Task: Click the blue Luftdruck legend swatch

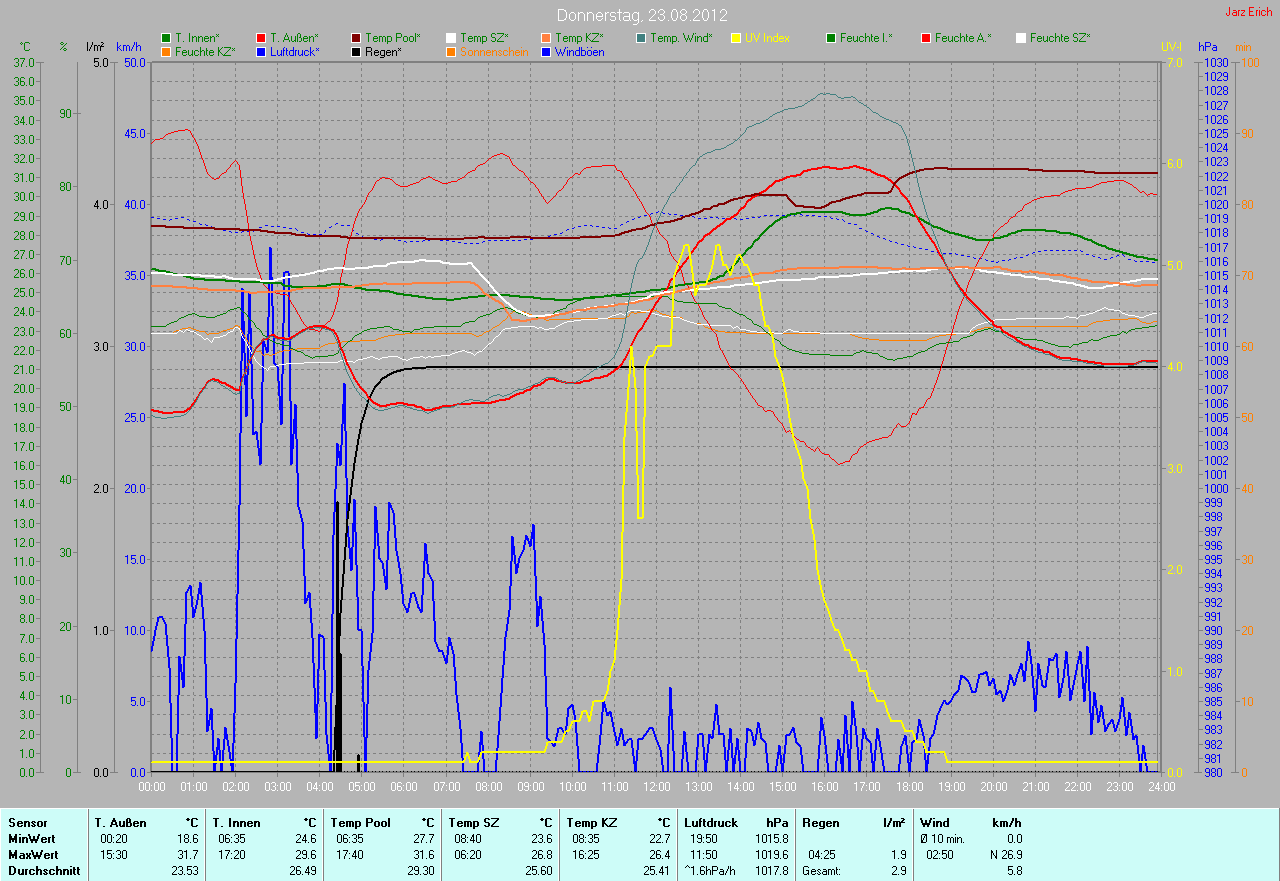Action: click(x=261, y=51)
